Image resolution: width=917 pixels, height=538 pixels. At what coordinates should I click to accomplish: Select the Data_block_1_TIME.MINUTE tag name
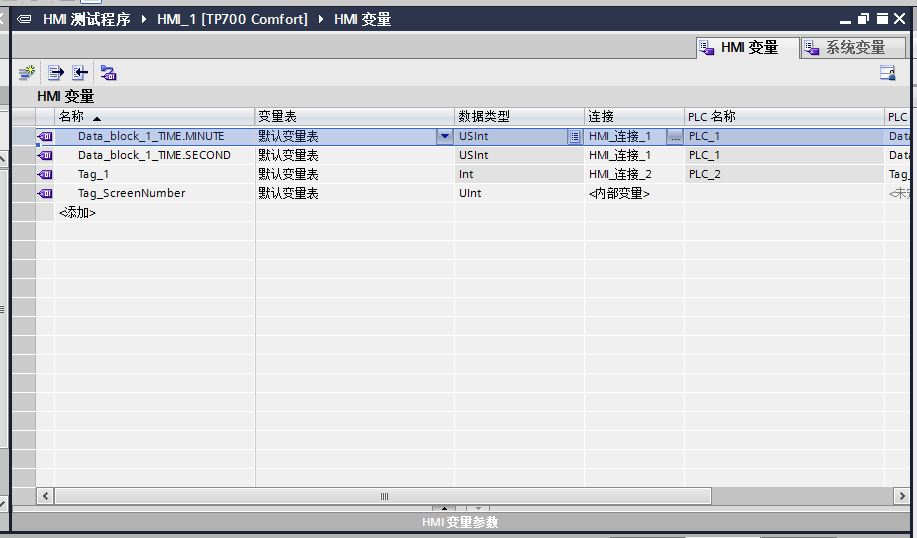coord(151,136)
